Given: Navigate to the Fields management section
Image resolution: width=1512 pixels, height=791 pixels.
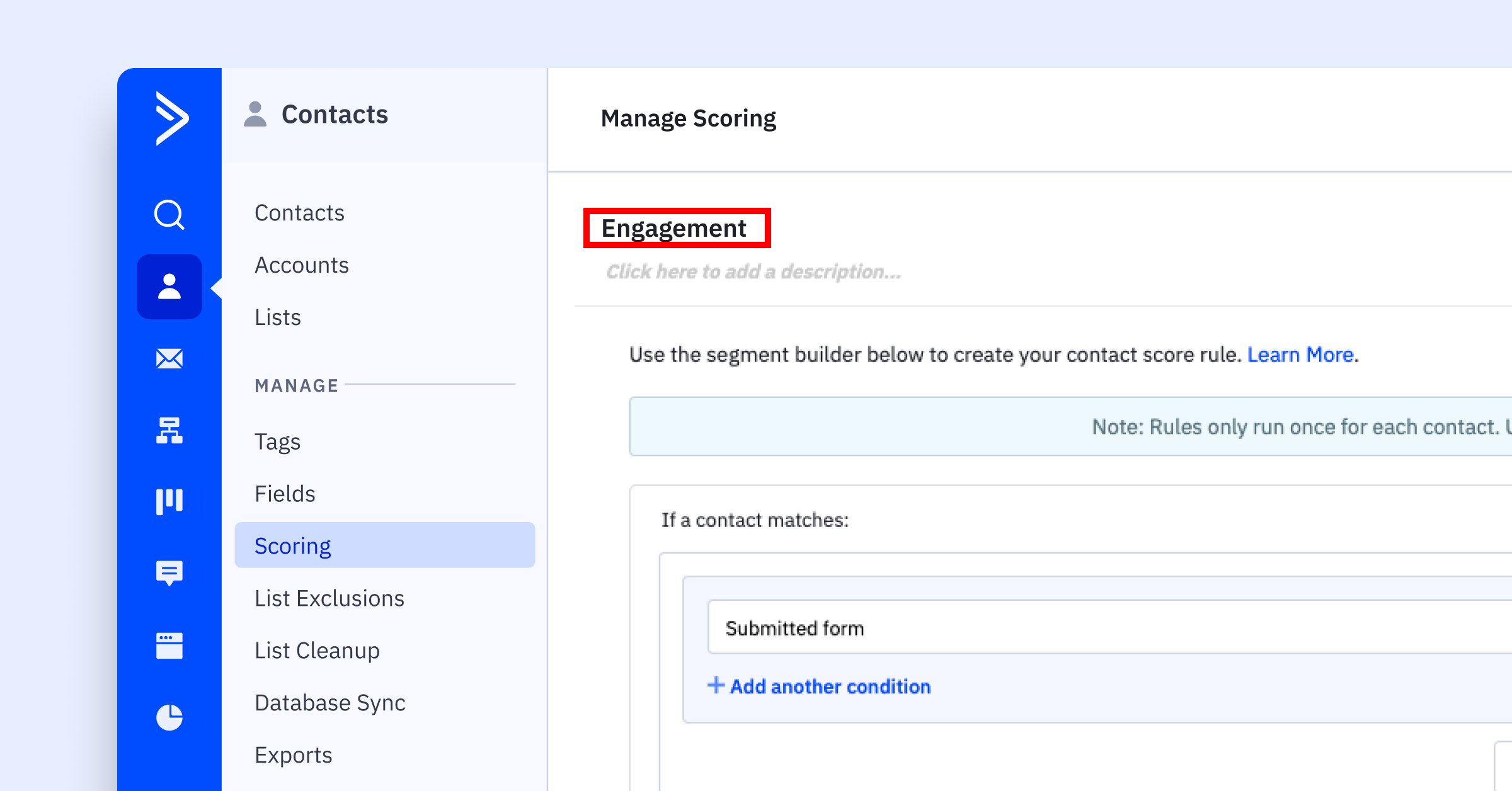Looking at the screenshot, I should click(x=285, y=493).
